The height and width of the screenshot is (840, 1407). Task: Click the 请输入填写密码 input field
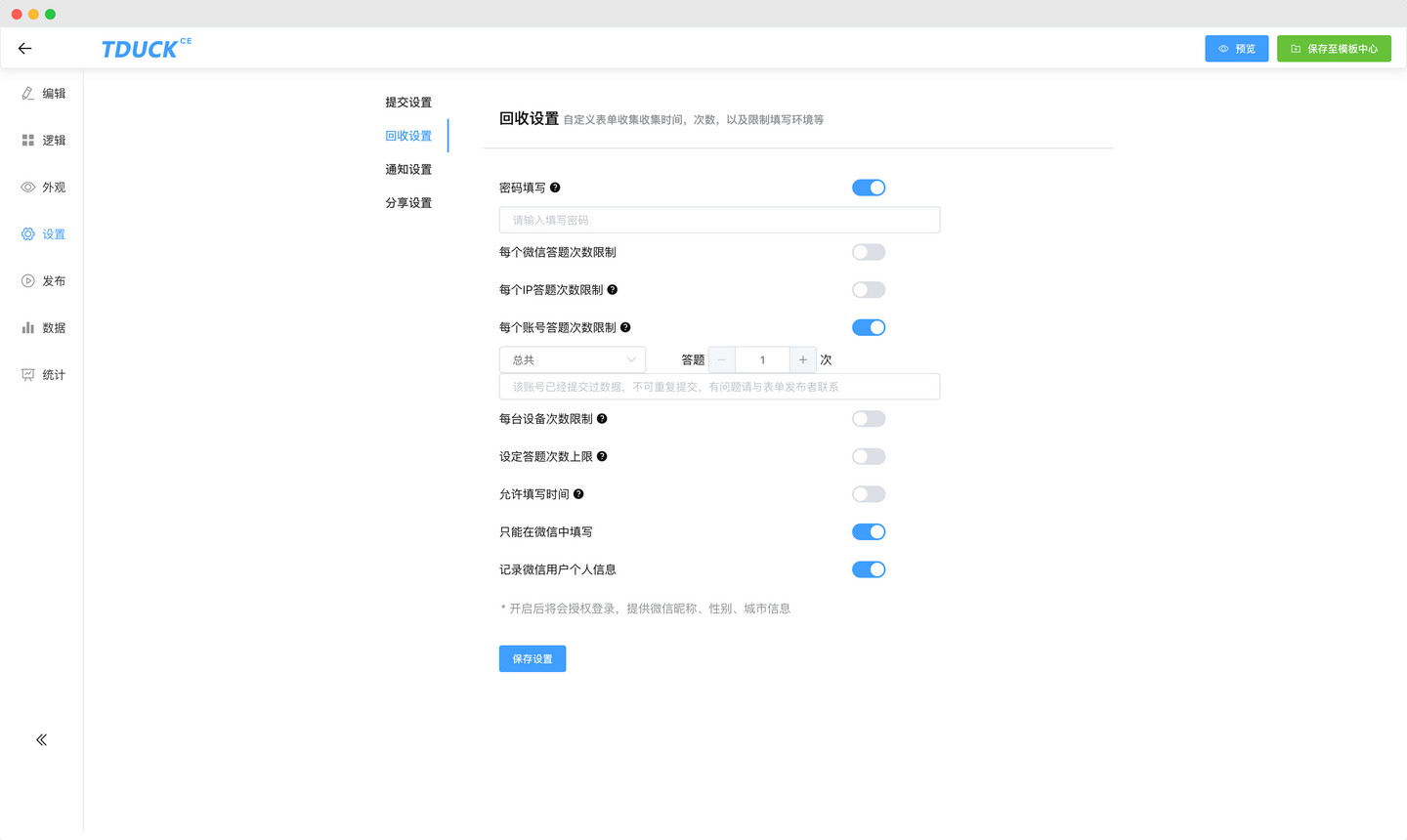point(719,219)
